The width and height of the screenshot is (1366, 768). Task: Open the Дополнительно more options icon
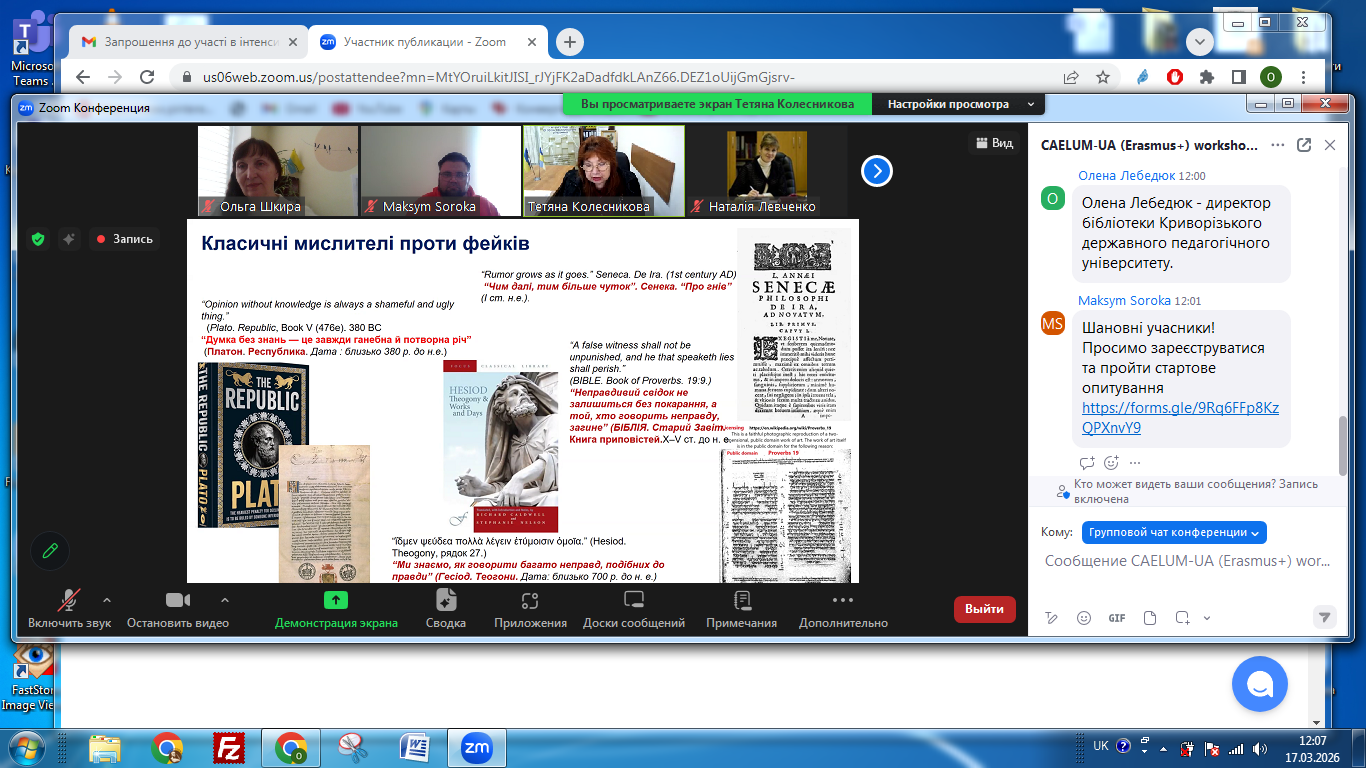(842, 601)
